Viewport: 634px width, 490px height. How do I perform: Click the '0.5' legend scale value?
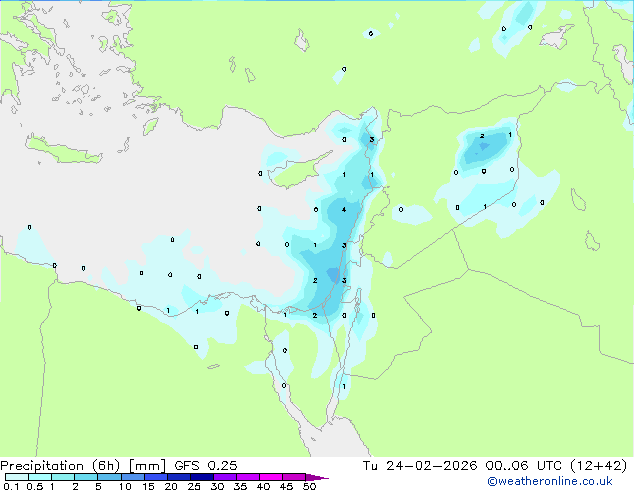click(x=35, y=486)
